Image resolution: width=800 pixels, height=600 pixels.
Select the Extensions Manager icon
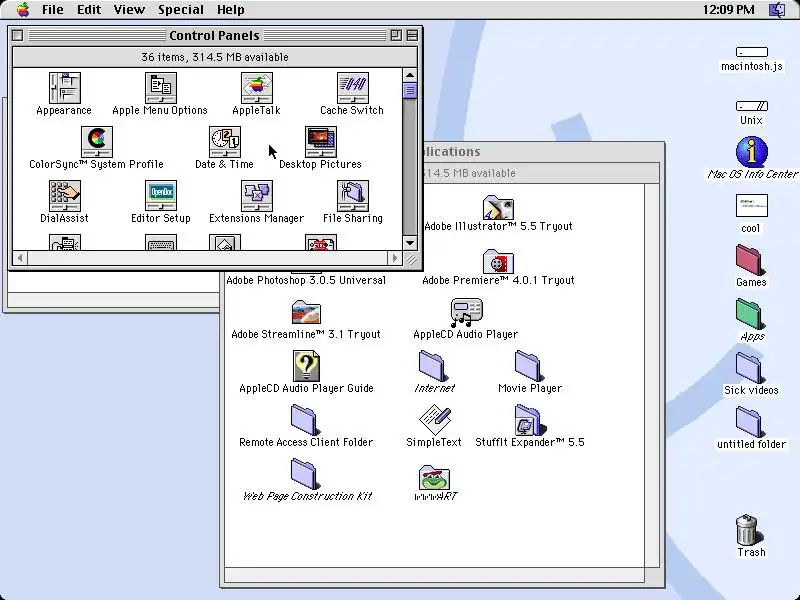[x=257, y=196]
